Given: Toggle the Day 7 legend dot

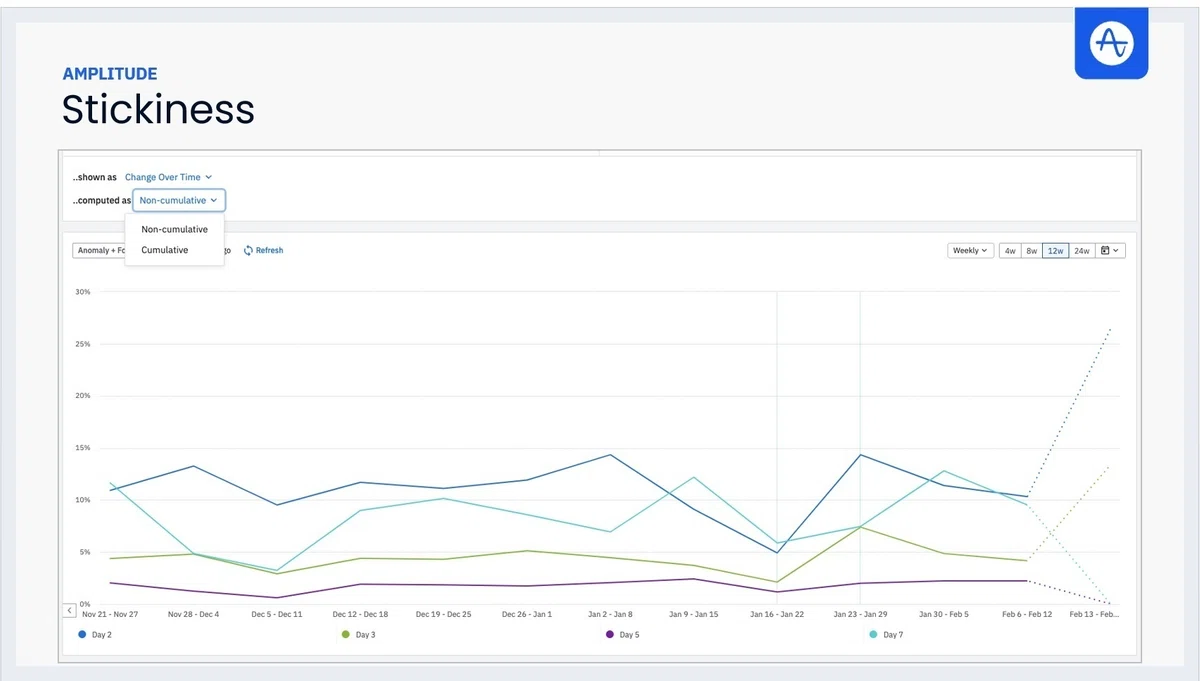Looking at the screenshot, I should click(874, 634).
